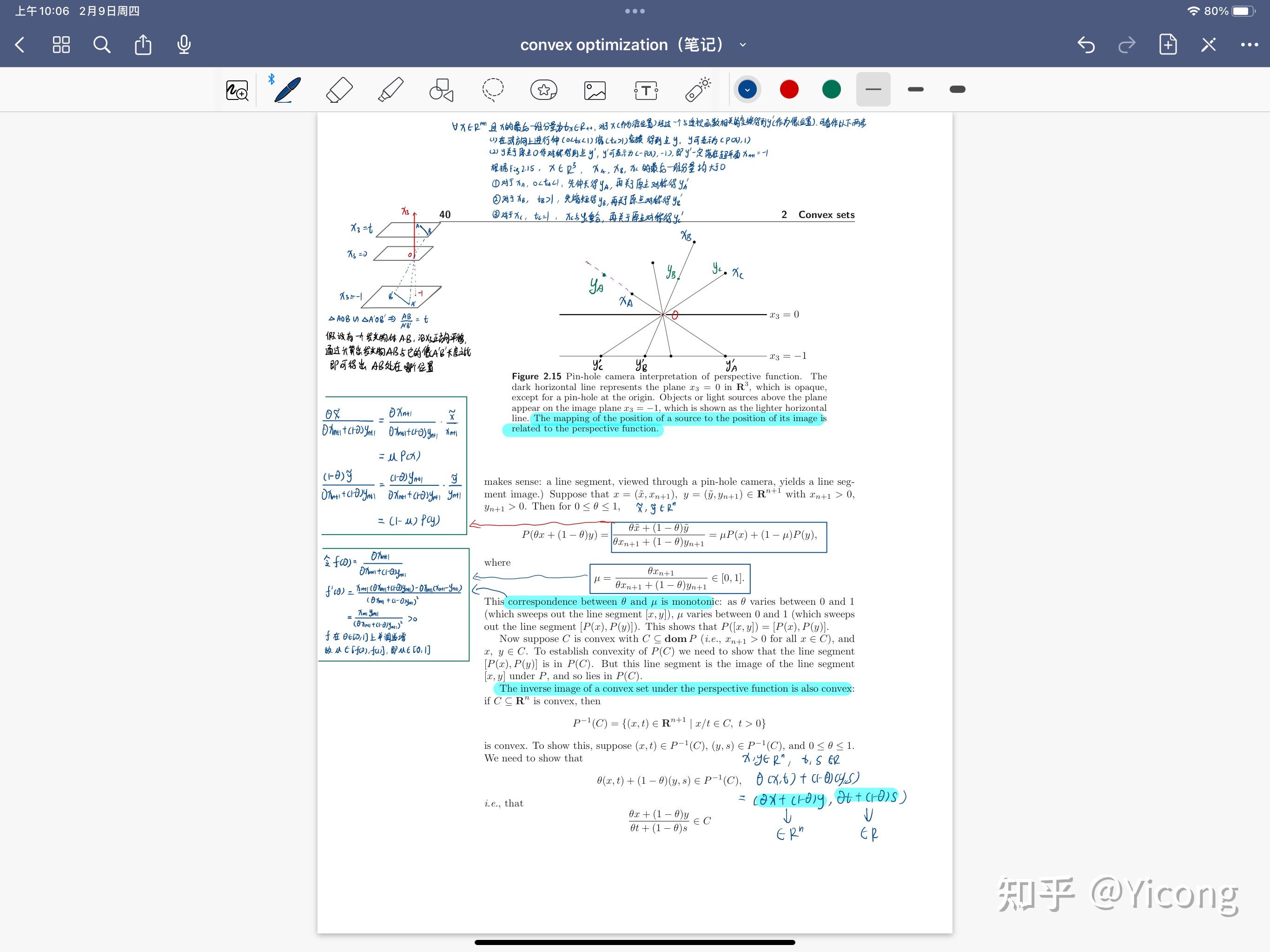1270x952 pixels.
Task: Start an audio recording with the microphone
Action: [x=183, y=44]
